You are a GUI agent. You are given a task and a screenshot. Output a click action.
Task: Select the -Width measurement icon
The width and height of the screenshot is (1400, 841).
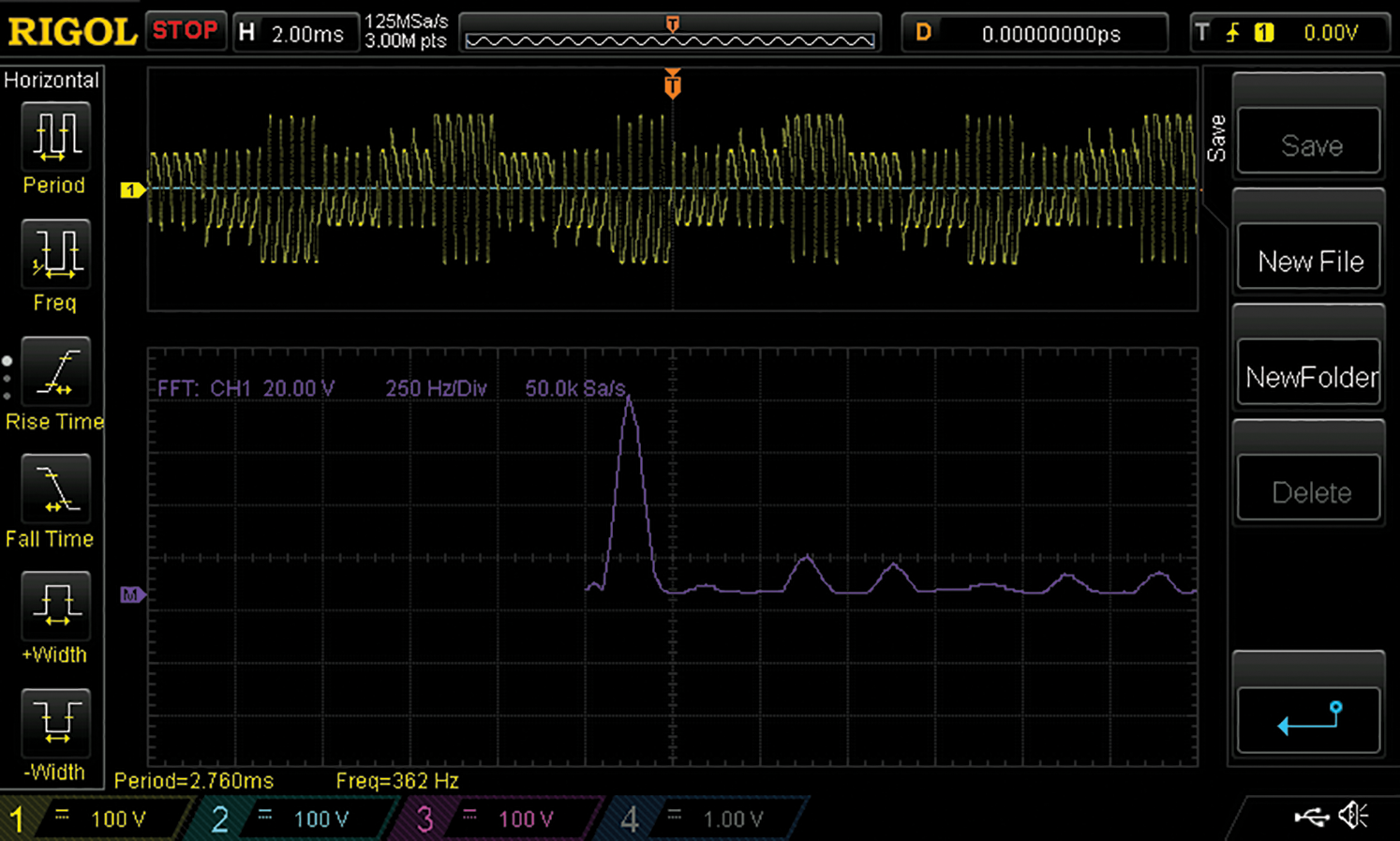tap(55, 723)
